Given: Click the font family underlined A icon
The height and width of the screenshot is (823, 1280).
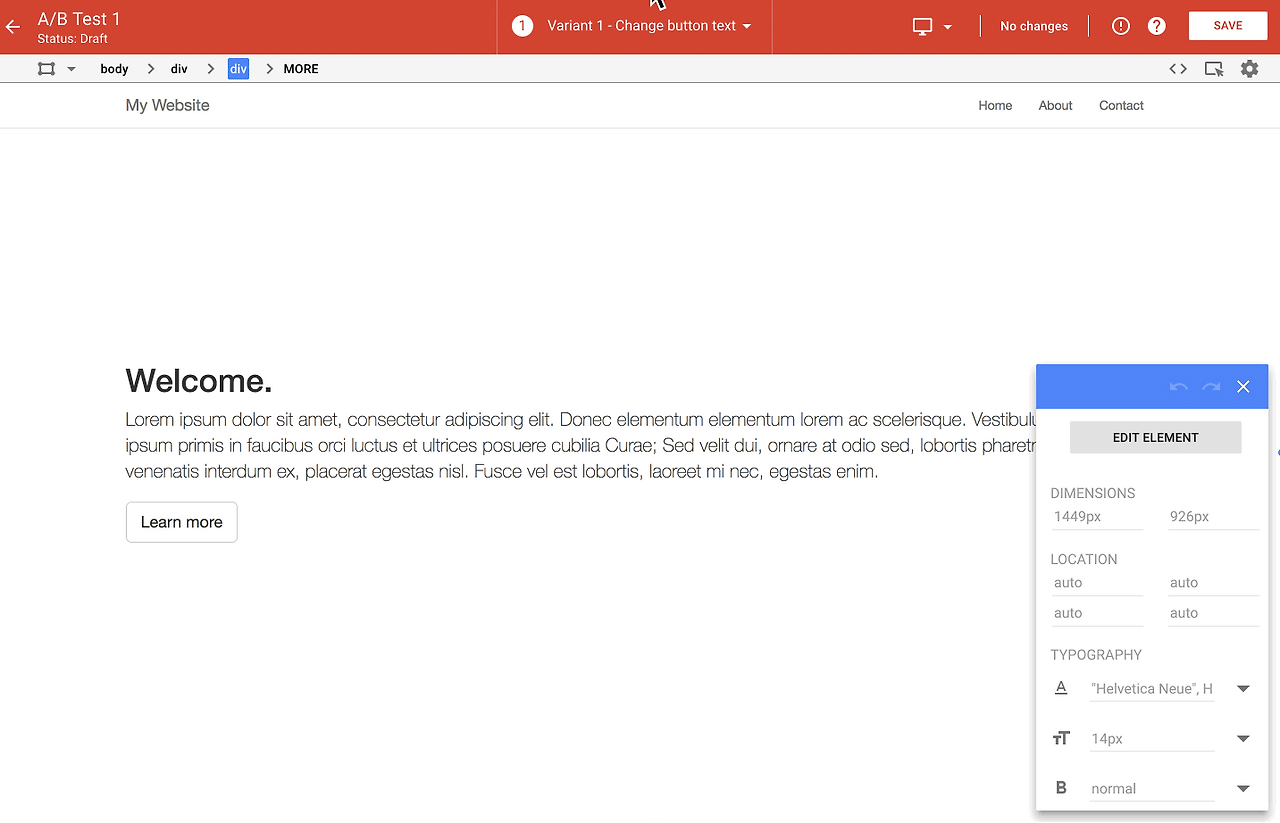Looking at the screenshot, I should point(1061,688).
